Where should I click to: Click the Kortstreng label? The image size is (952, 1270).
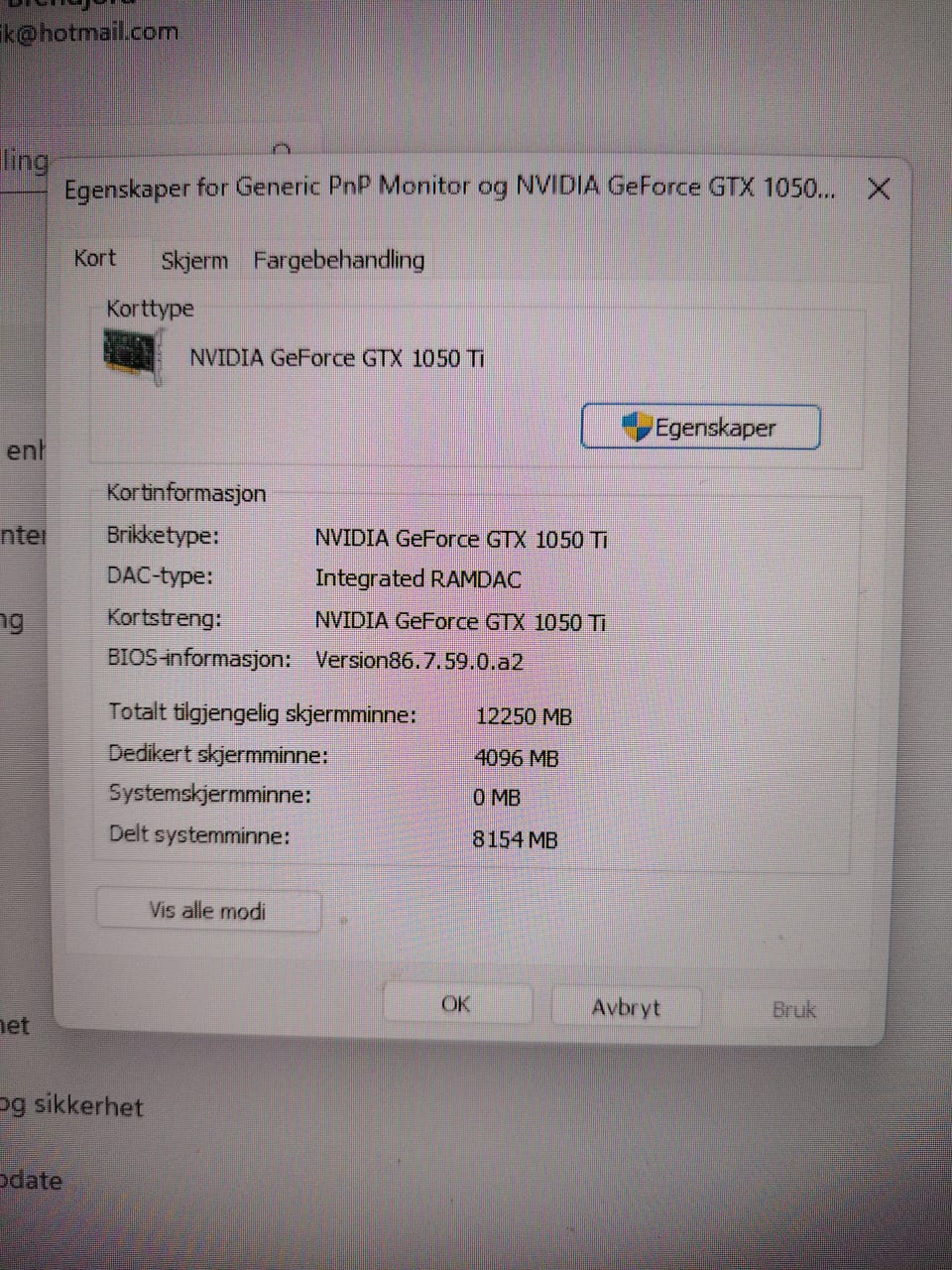coord(165,618)
